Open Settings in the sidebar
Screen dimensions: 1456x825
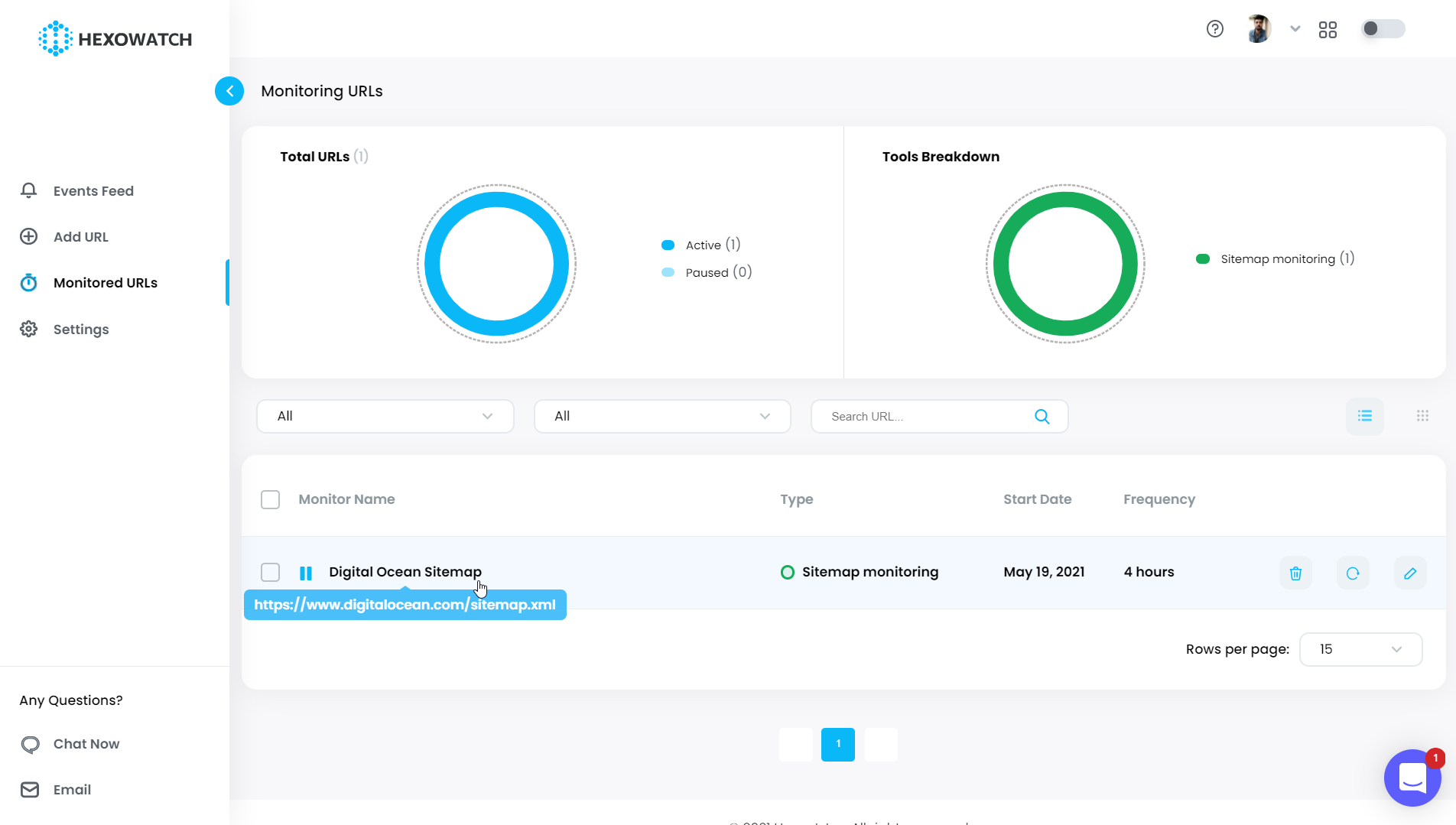(x=81, y=330)
